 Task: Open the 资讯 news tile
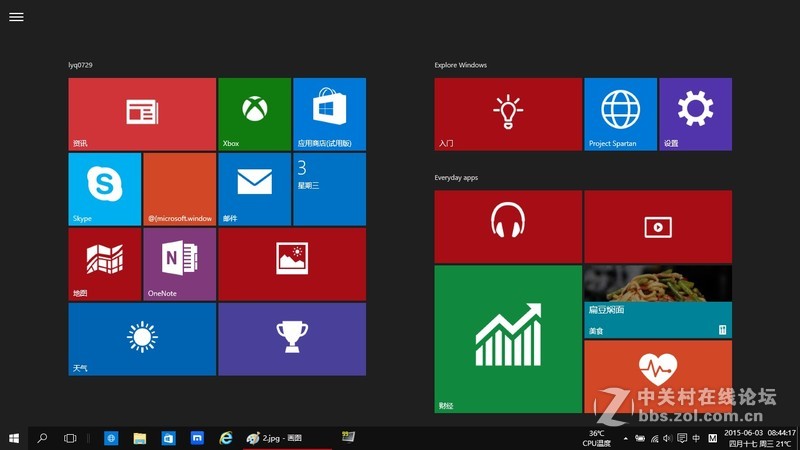click(142, 114)
